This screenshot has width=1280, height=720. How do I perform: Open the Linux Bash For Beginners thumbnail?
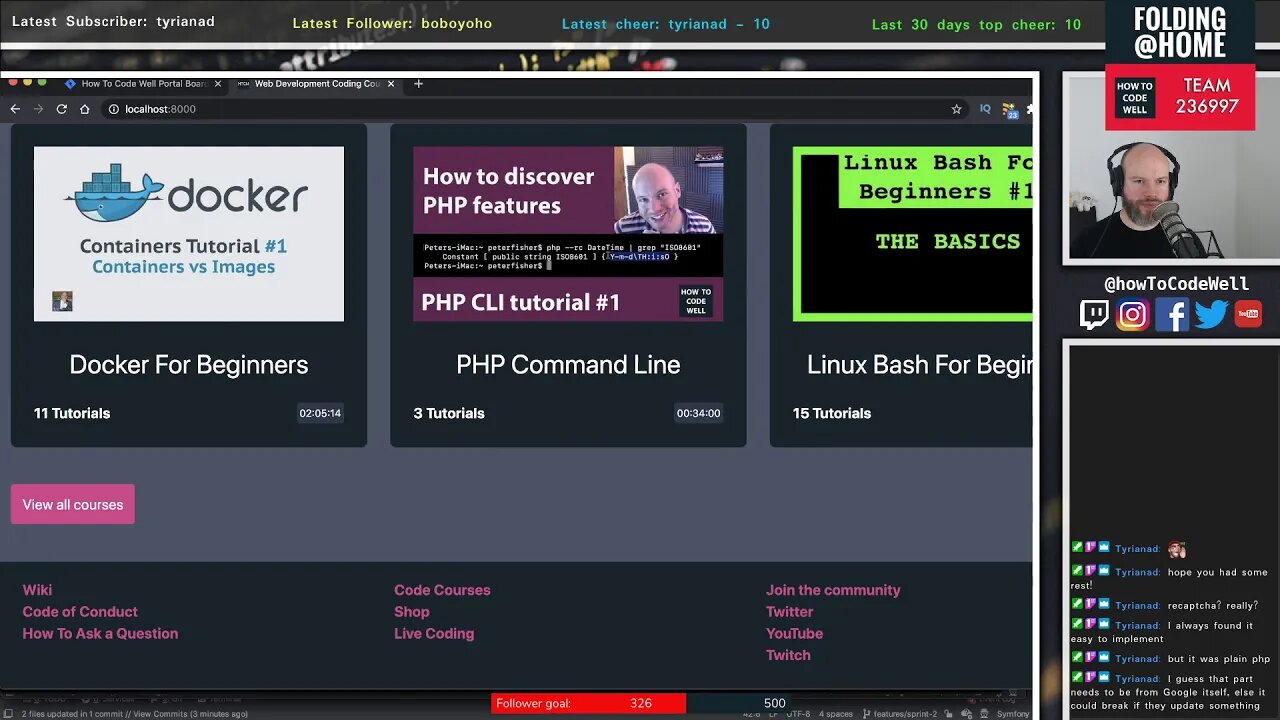tap(912, 234)
